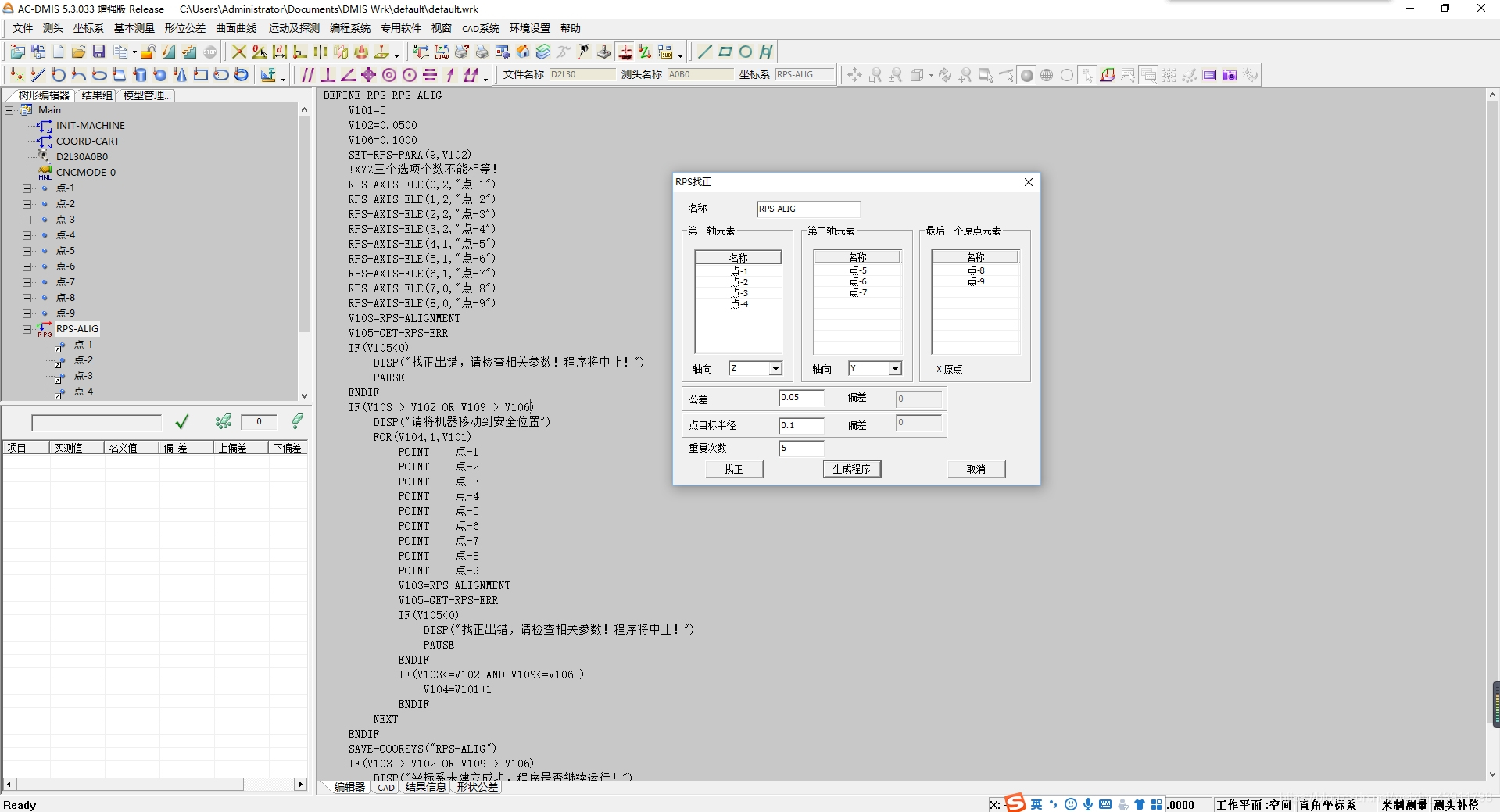Click the LOAD coordinate system icon
This screenshot has width=1500, height=812.
442,52
